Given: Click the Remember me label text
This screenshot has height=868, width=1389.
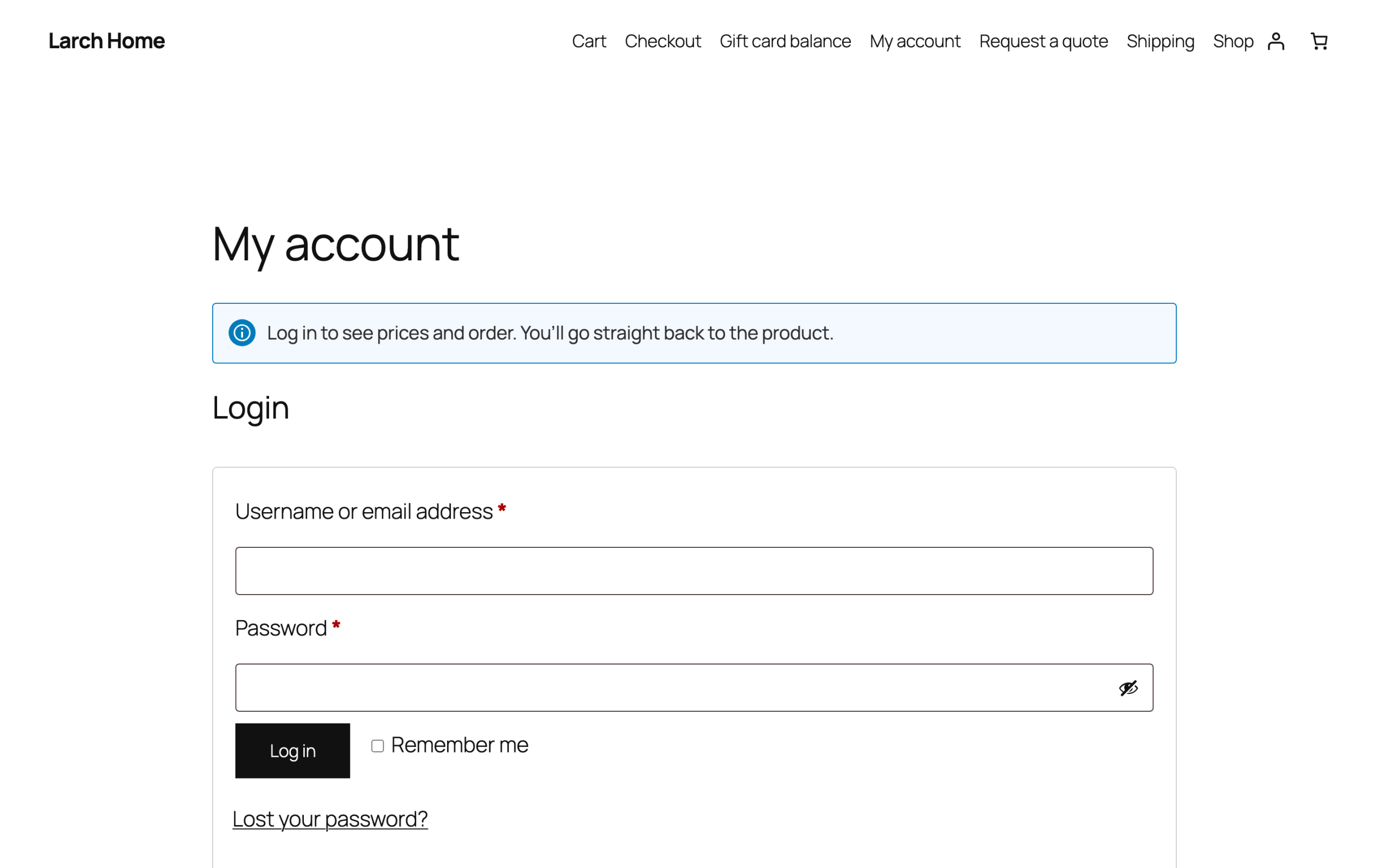Looking at the screenshot, I should [460, 745].
